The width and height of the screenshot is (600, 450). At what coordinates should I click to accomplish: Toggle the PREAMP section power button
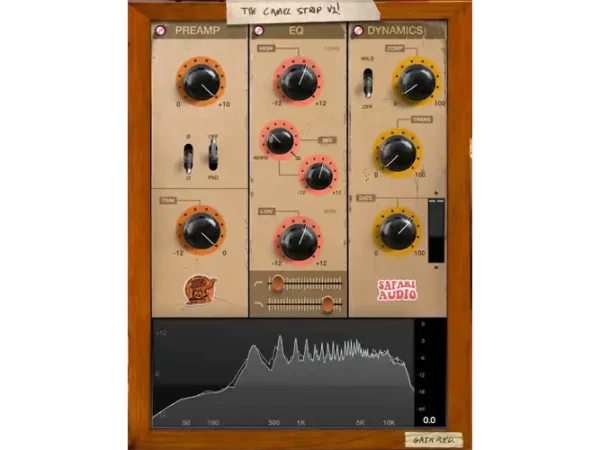[161, 31]
